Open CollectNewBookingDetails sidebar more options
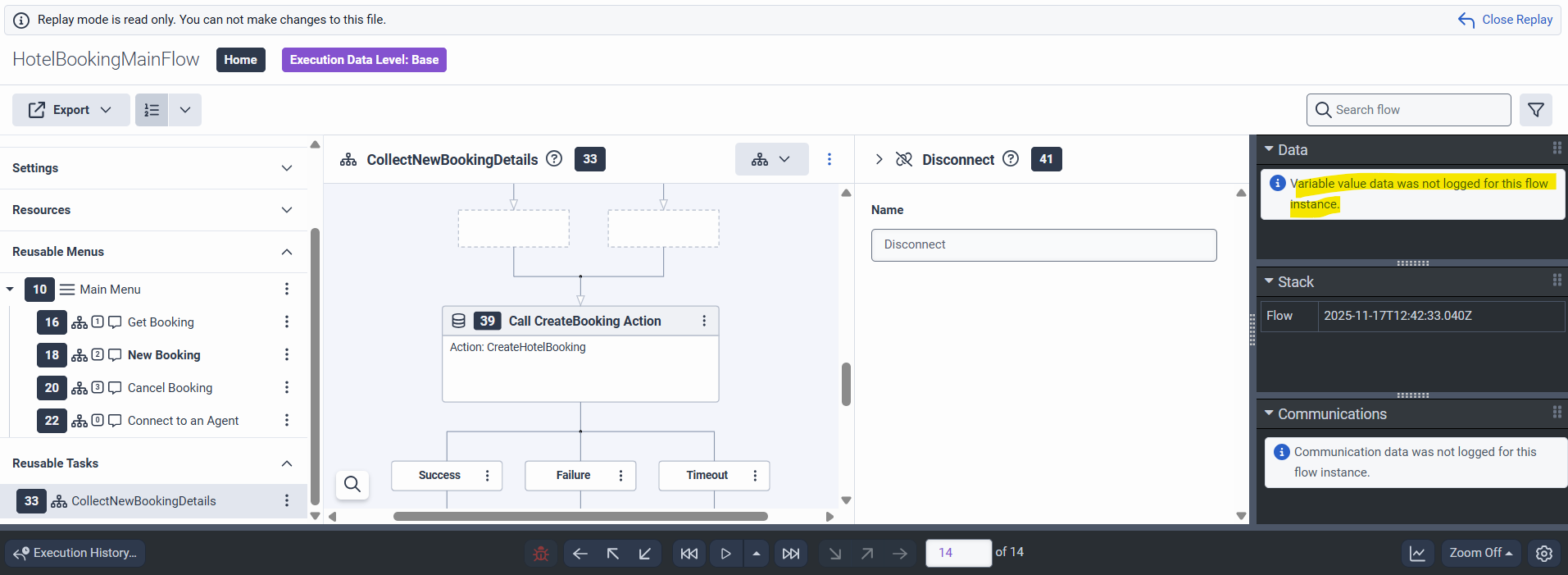The height and width of the screenshot is (575, 1568). [287, 500]
